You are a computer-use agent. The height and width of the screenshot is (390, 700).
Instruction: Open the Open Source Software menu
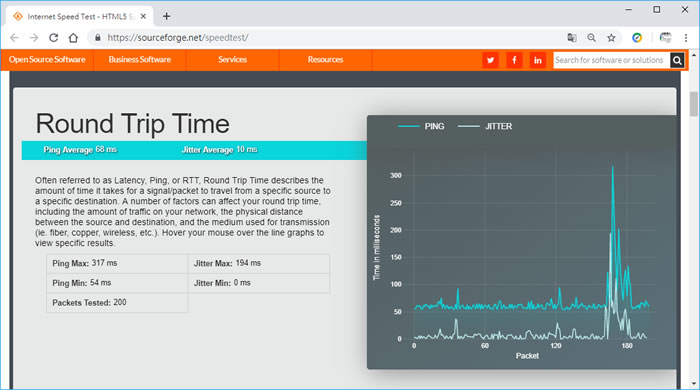point(47,60)
